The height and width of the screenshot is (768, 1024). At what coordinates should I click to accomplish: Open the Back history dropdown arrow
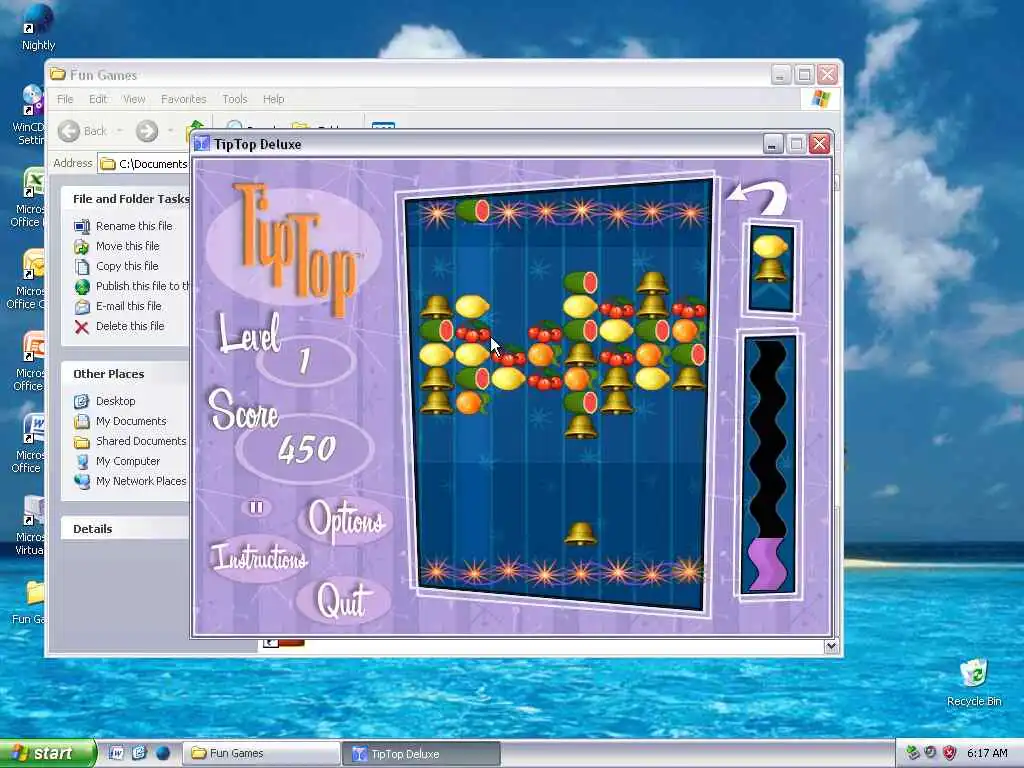(120, 131)
